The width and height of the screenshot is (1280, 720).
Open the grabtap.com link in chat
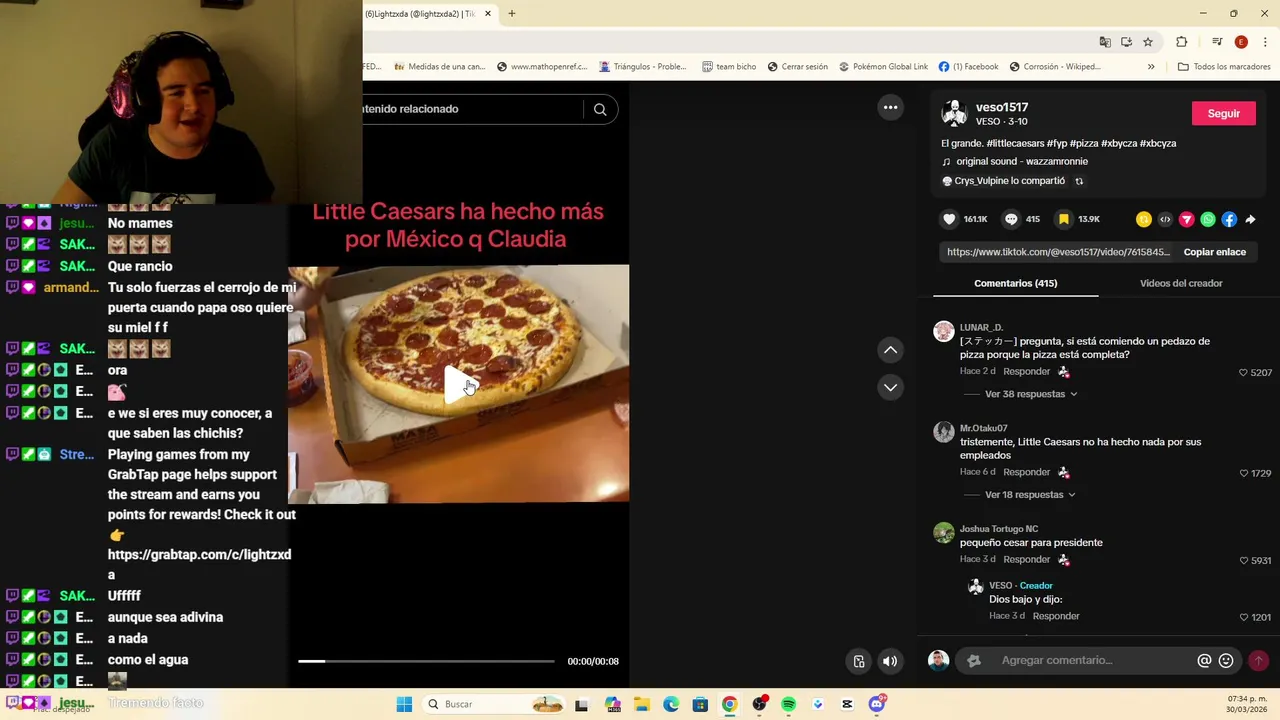click(199, 565)
